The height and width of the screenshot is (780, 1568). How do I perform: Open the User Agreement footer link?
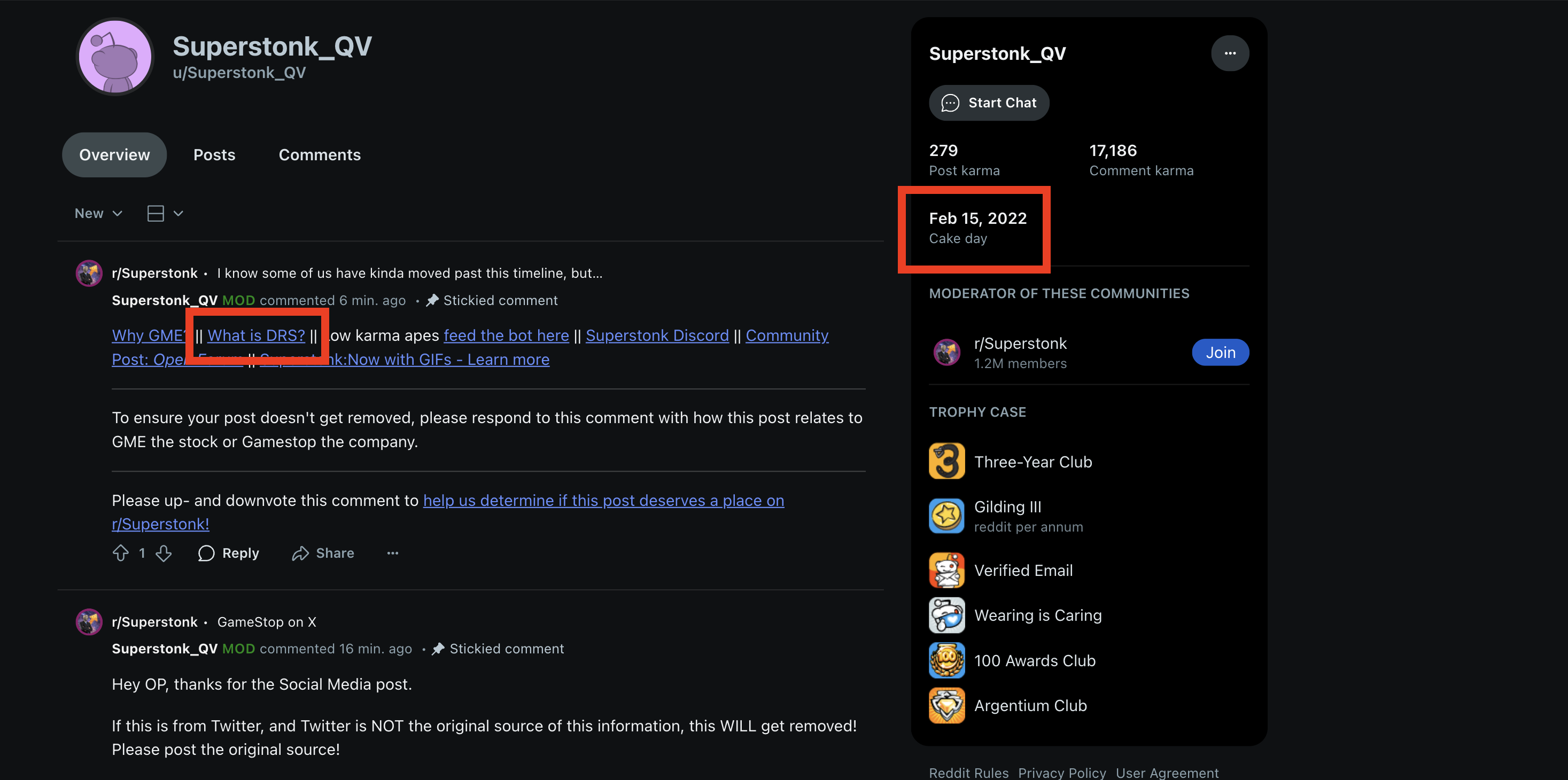(1167, 773)
